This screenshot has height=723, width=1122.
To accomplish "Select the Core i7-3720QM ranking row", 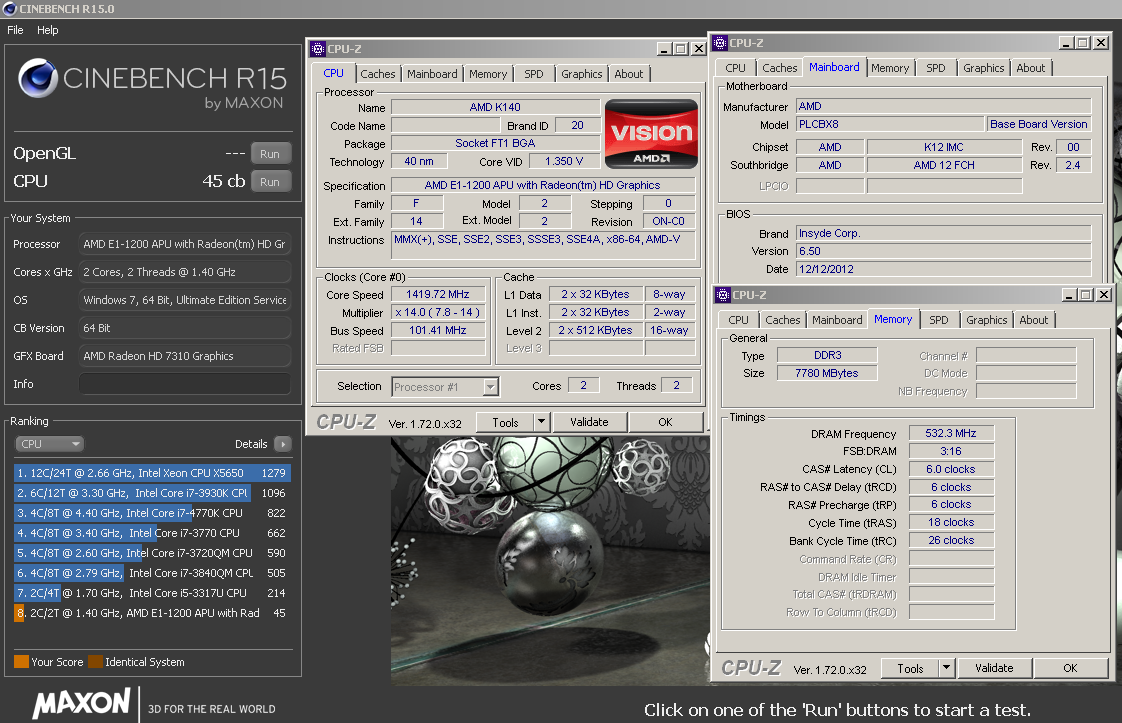I will click(x=152, y=553).
